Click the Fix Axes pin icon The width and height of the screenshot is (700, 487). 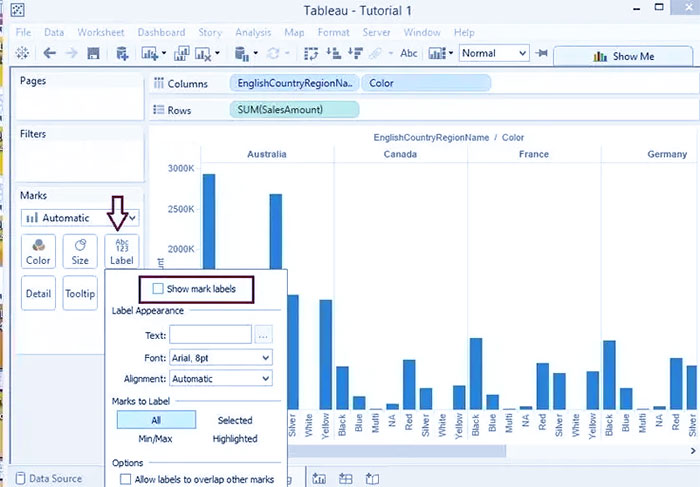(x=541, y=53)
